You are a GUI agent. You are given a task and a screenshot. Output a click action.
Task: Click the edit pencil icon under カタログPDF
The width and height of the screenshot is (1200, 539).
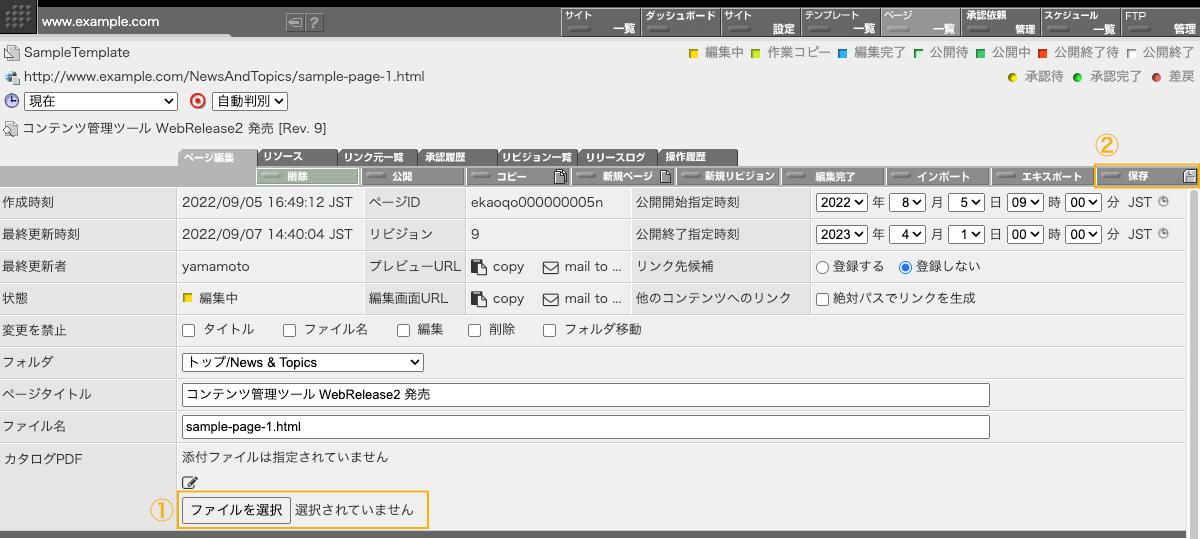(190, 483)
